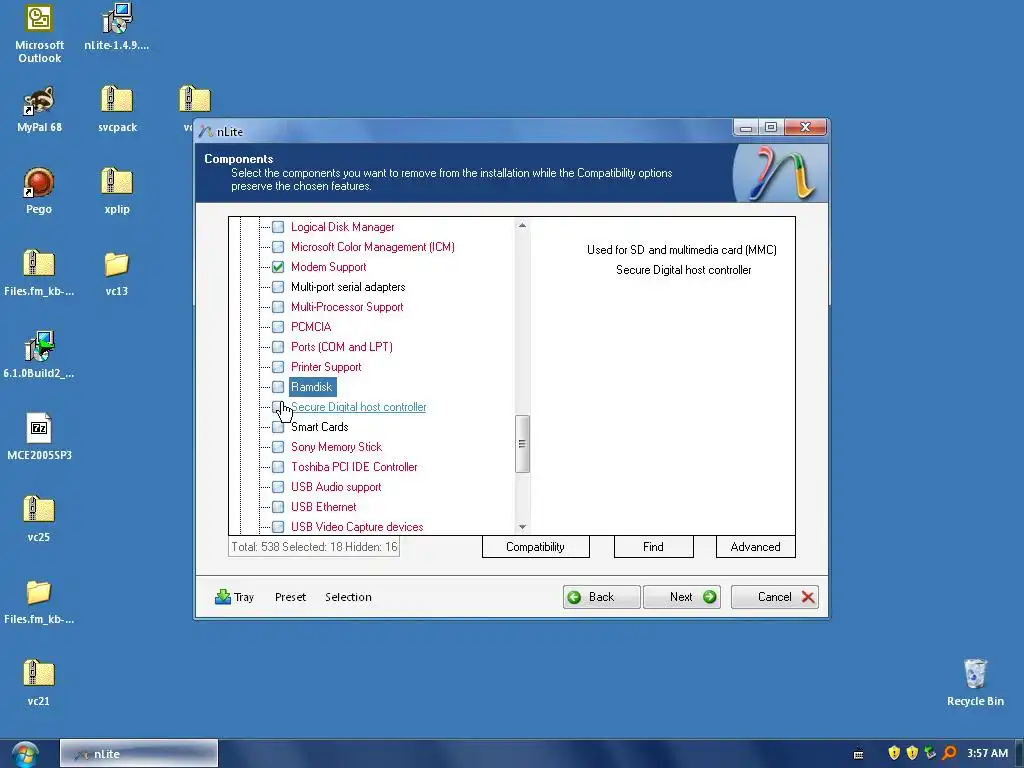Screen dimensions: 1024x768
Task: Proceed with the Next button
Action: 682,597
